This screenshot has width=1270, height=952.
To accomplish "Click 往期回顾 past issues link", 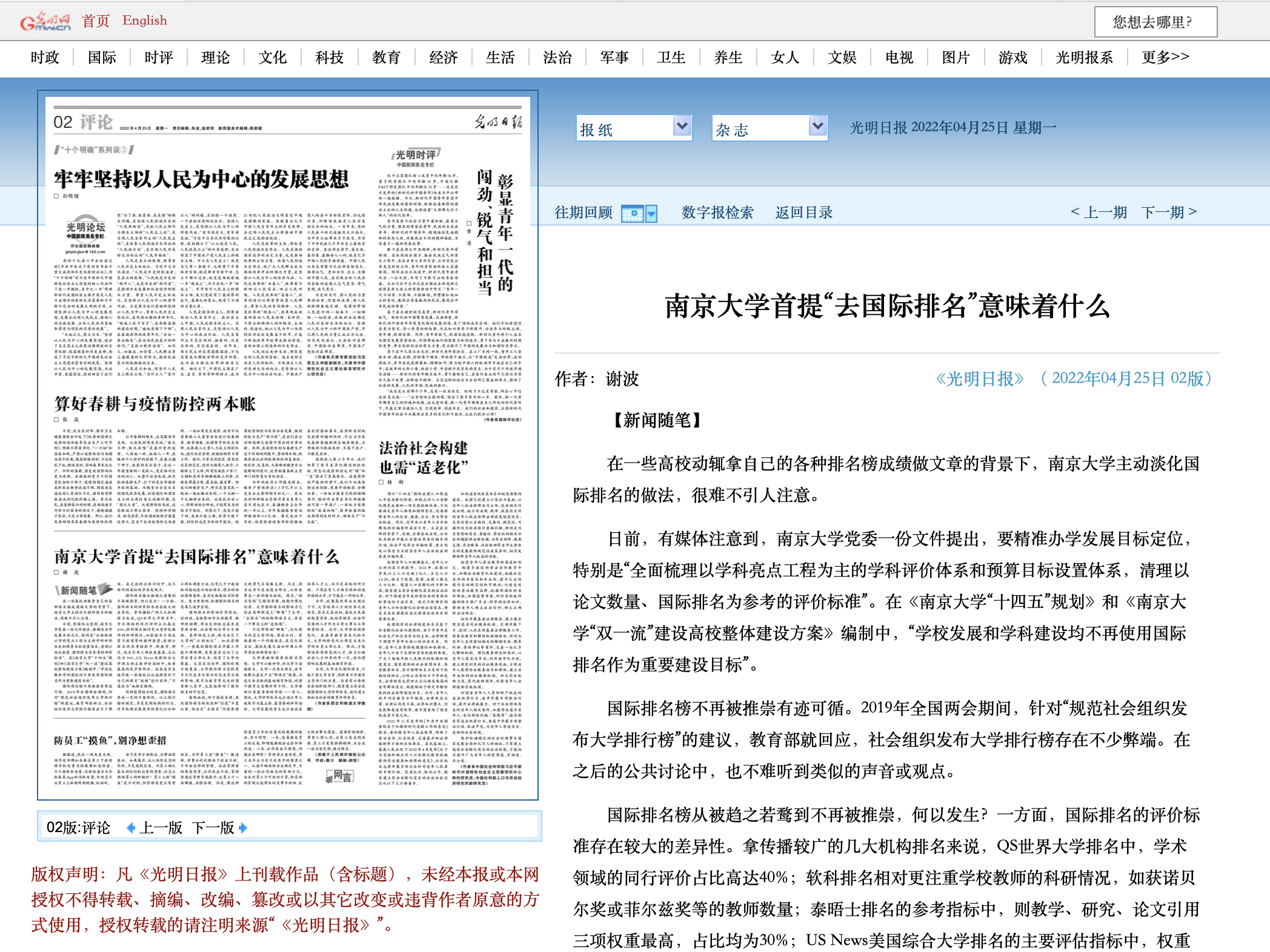I will coord(583,213).
